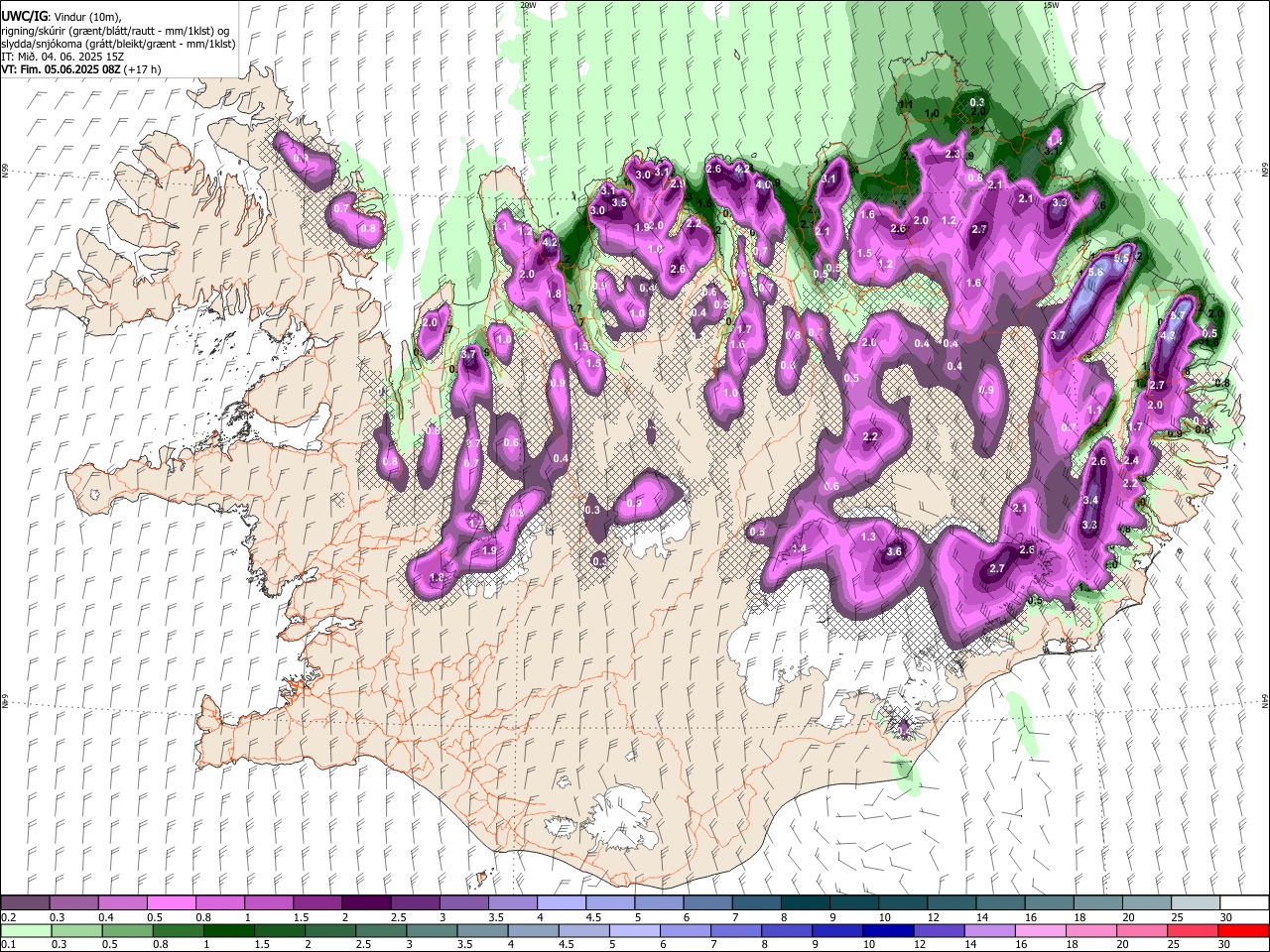Screen dimensions: 1270x952
Task: Click the 'rigning/skúrir' legend description line
Action: pyautogui.click(x=115, y=31)
